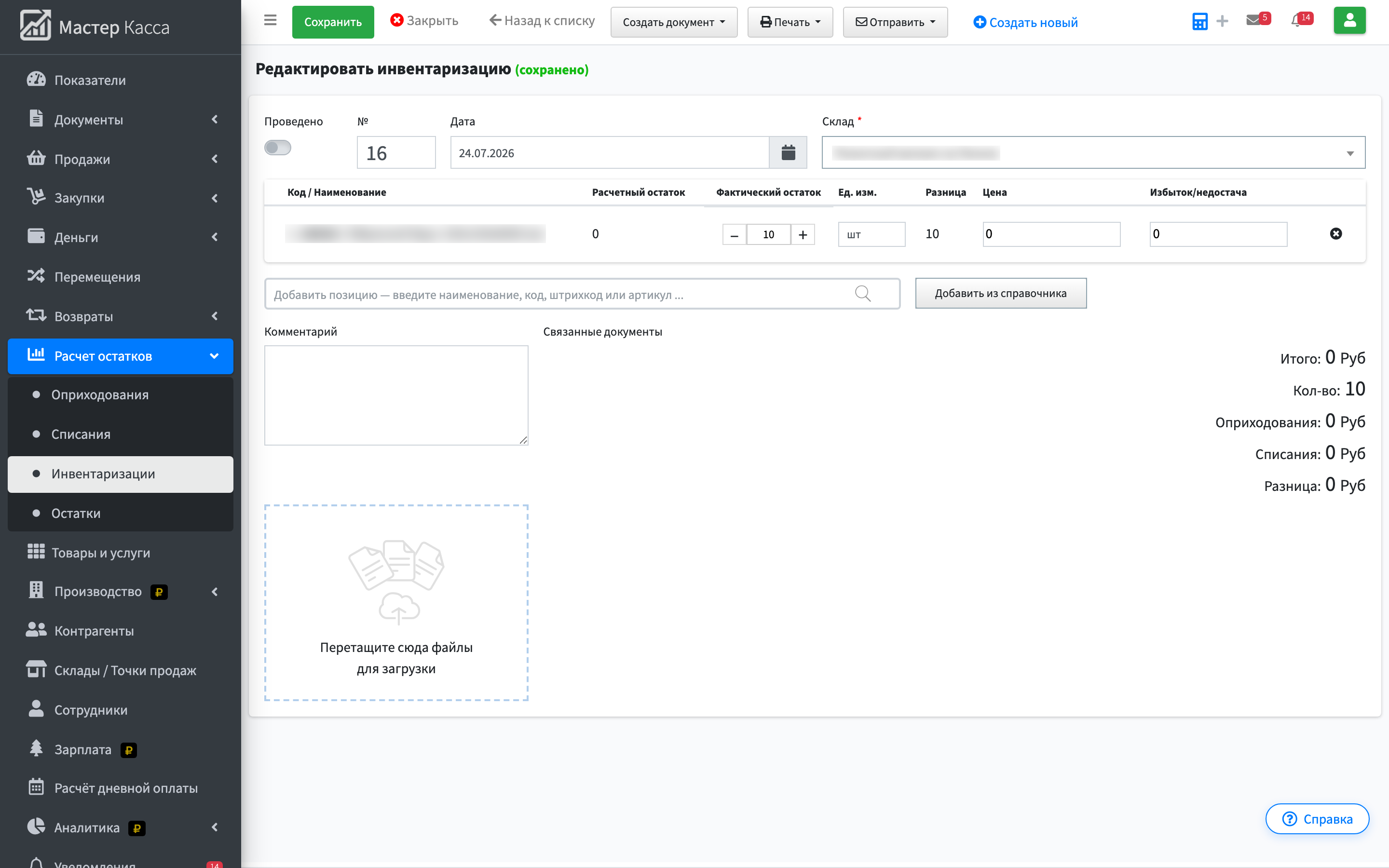
Task: Click Добавить из справочника button
Action: 1000,293
